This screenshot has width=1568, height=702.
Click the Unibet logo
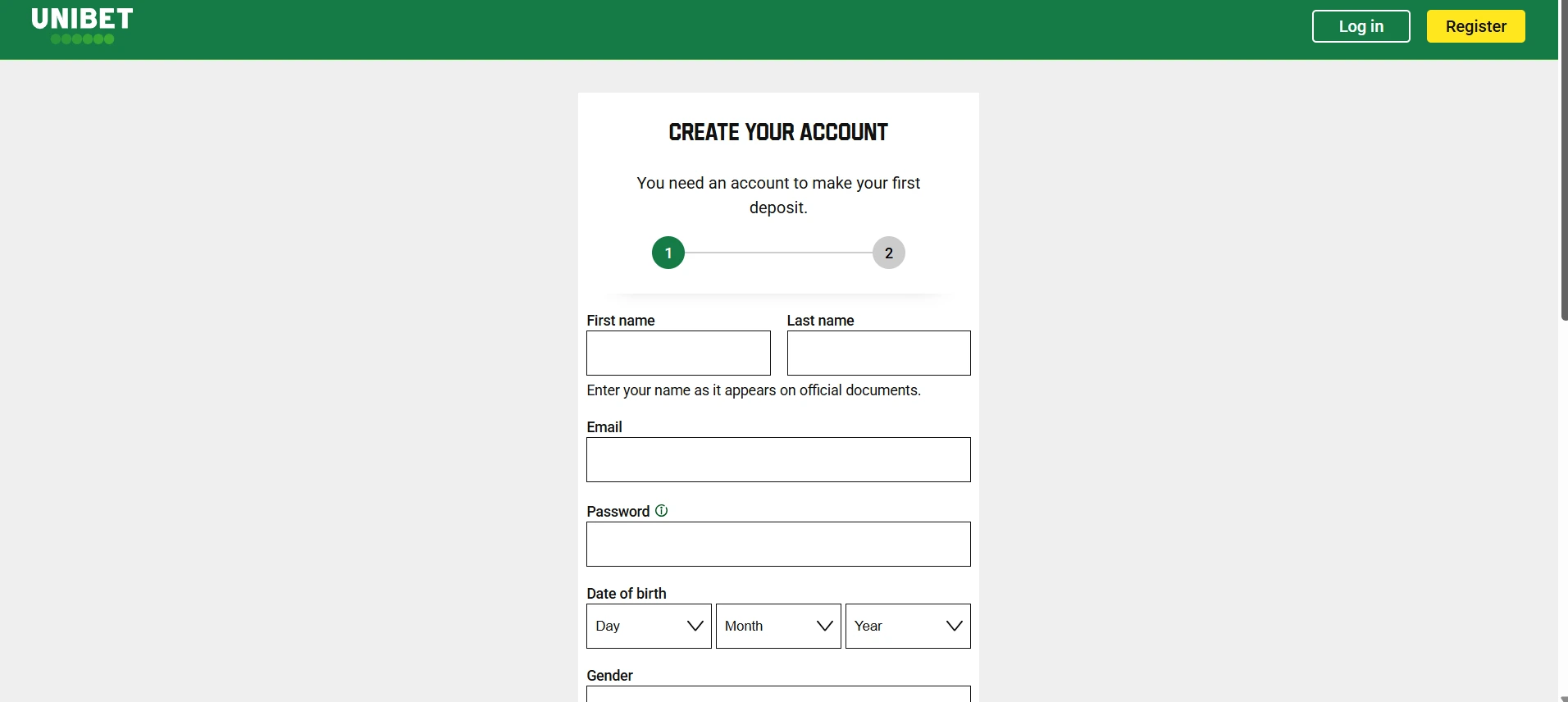tap(81, 21)
